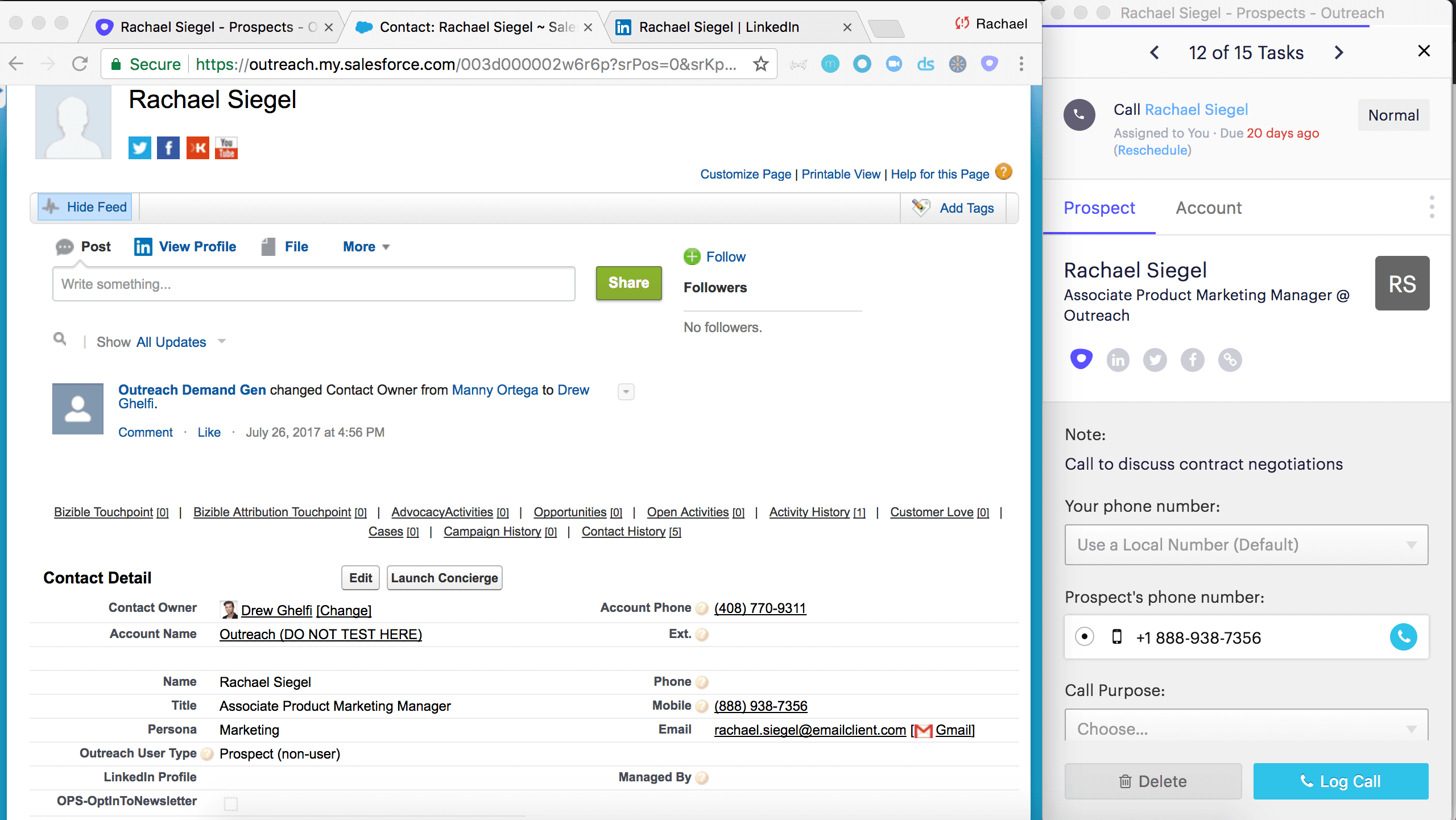
Task: Click the Twitter icon under Rachael Siegel's name
Action: click(139, 148)
